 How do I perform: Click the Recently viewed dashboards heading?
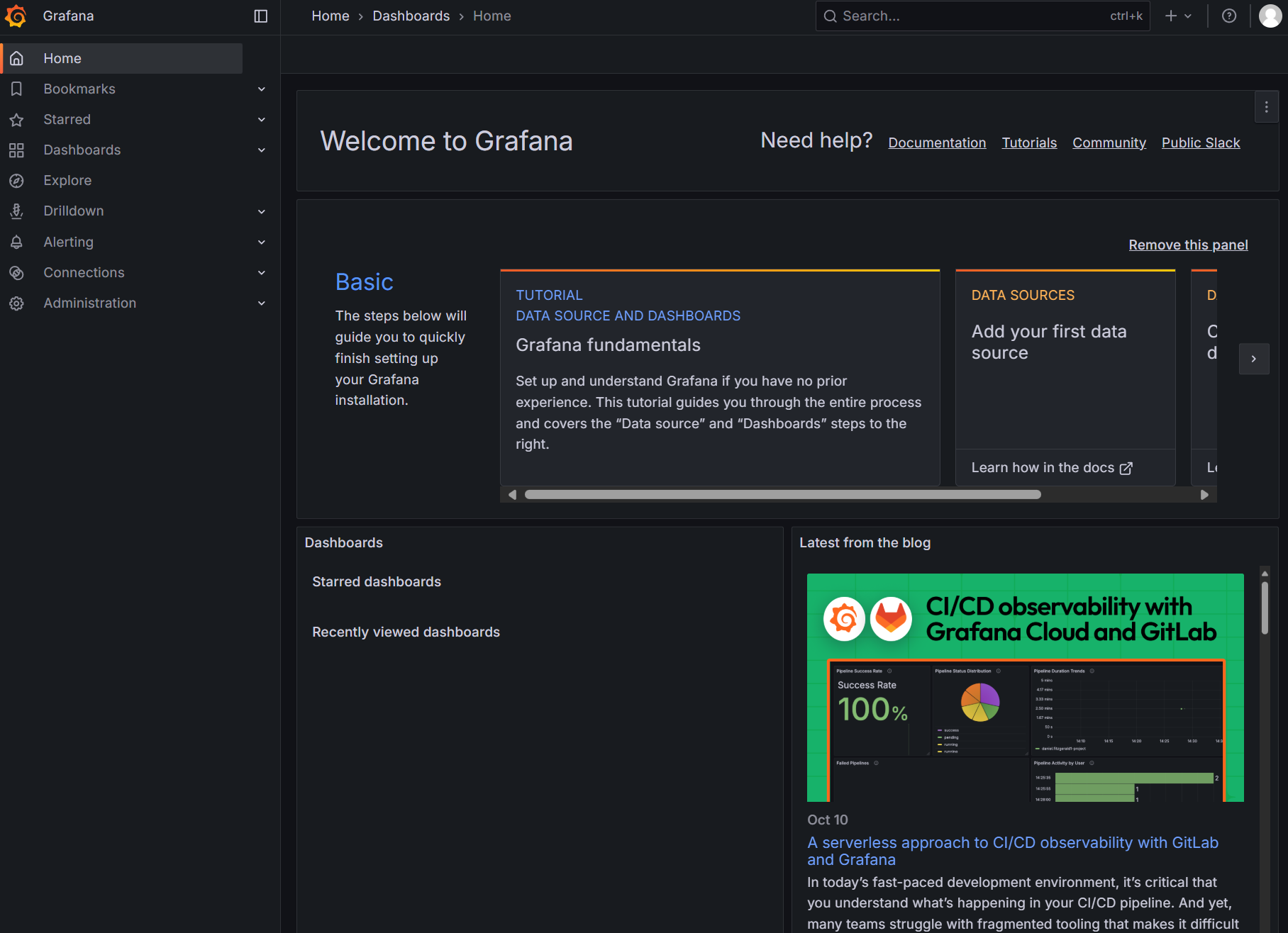(406, 632)
